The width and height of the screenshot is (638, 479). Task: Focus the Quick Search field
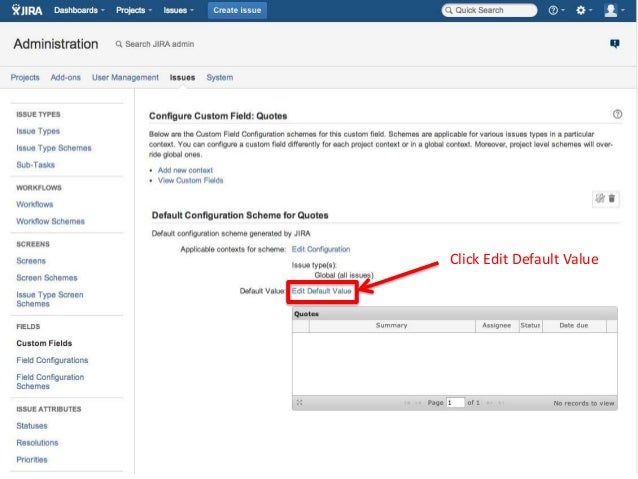[489, 10]
